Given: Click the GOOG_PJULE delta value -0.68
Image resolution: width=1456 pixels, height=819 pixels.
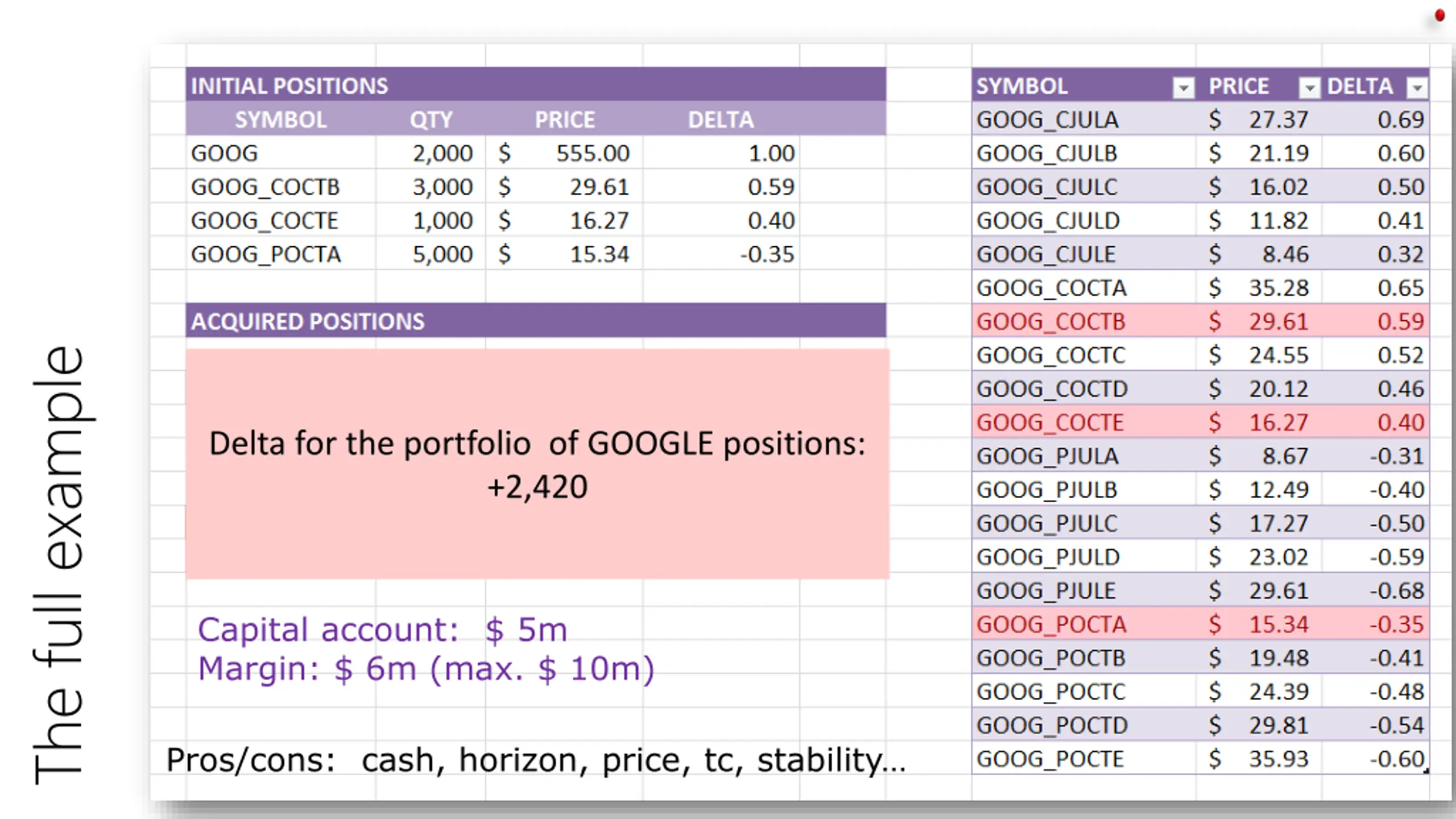Looking at the screenshot, I should tap(1397, 591).
